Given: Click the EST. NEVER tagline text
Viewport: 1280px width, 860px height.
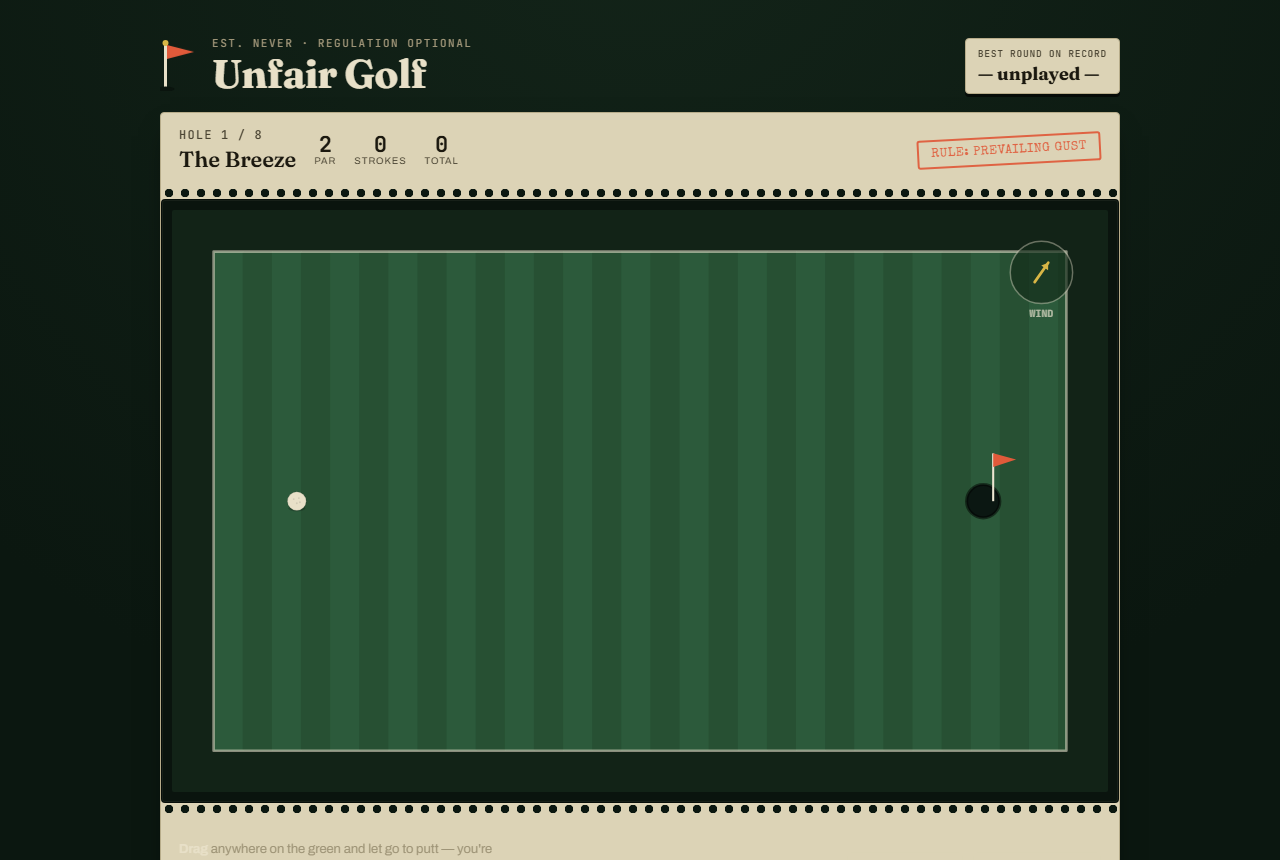Looking at the screenshot, I should click(x=342, y=44).
